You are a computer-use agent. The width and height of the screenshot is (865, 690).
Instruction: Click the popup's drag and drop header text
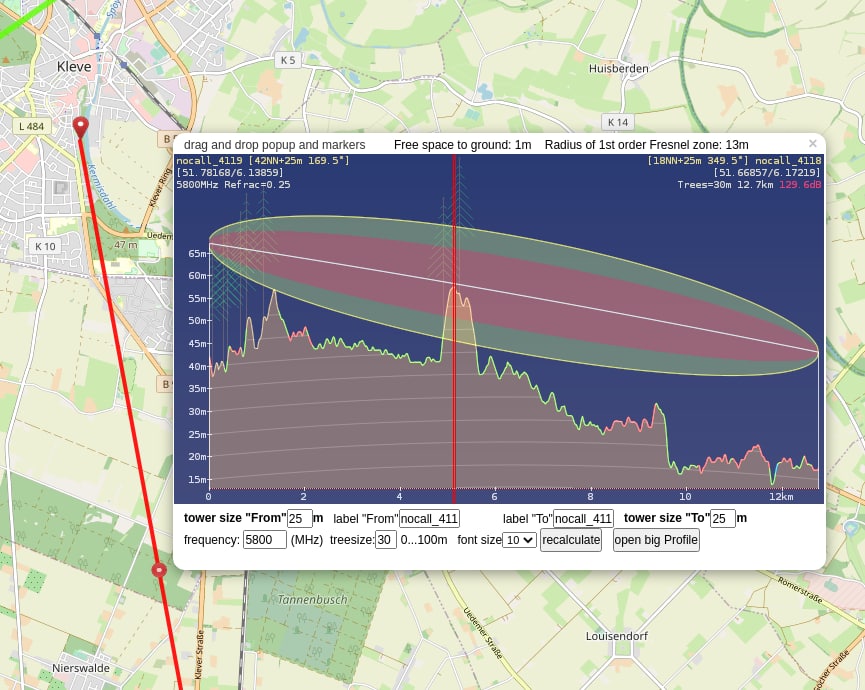pyautogui.click(x=274, y=145)
